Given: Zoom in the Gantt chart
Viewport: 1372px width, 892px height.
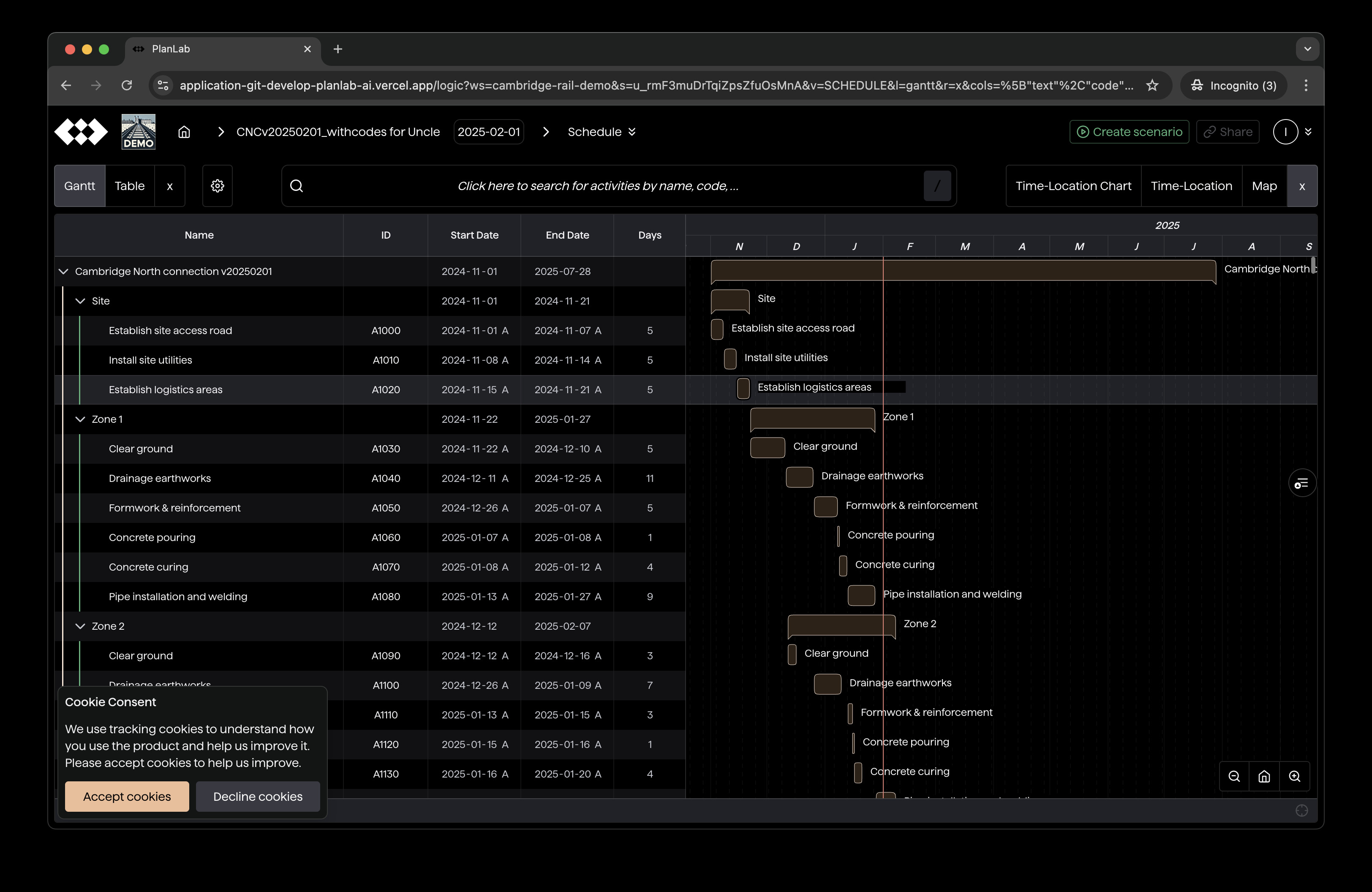Looking at the screenshot, I should [x=1294, y=776].
